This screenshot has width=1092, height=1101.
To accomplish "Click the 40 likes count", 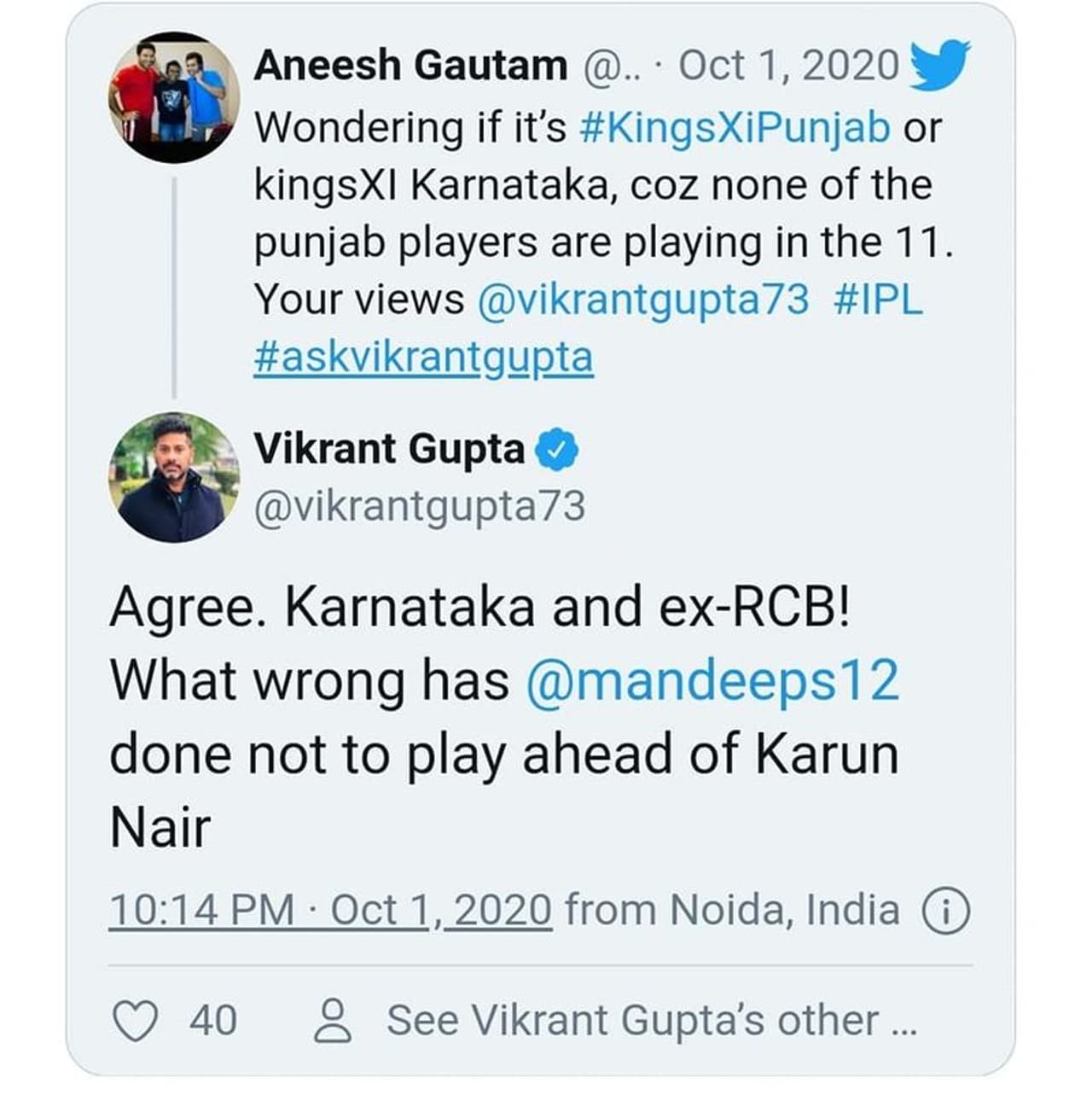I will coord(213,1021).
